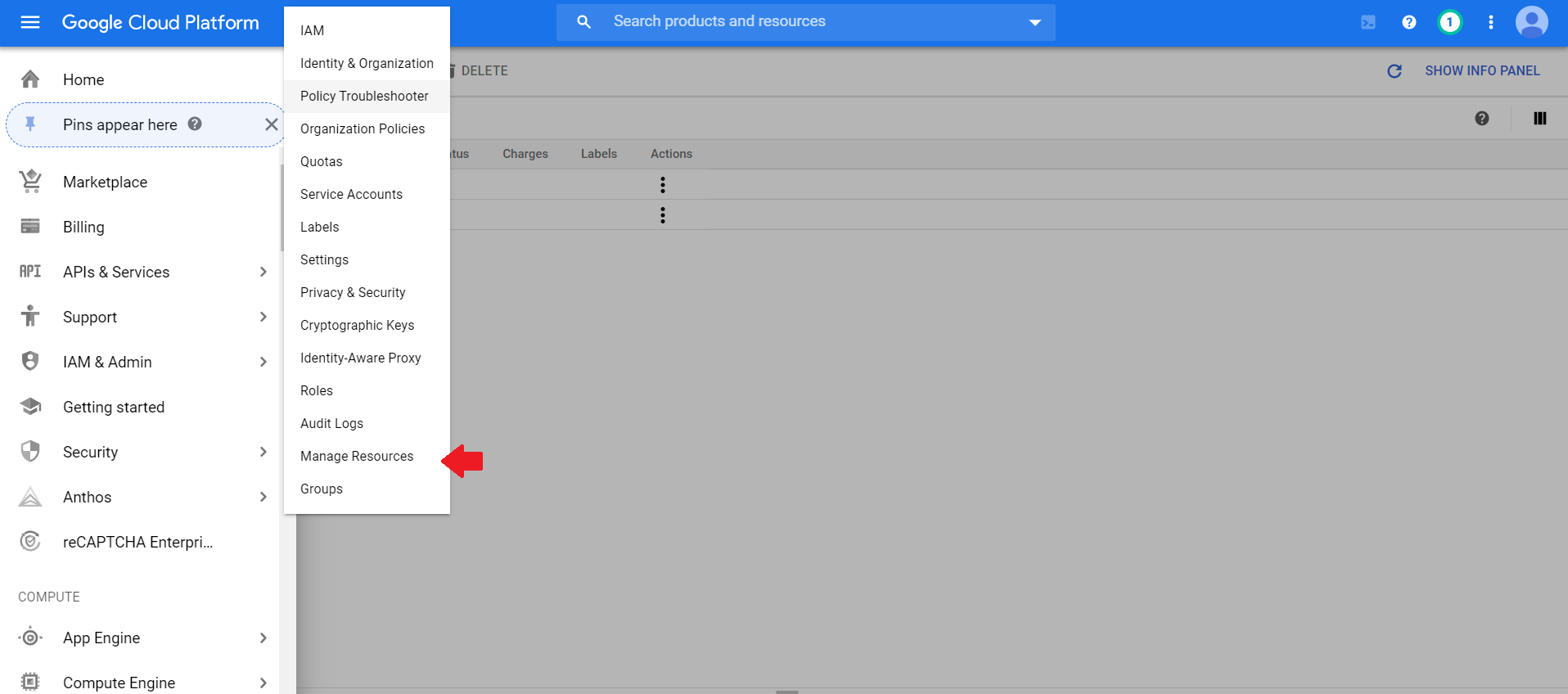This screenshot has height=694, width=1568.
Task: Click the Labels column header
Action: (599, 154)
